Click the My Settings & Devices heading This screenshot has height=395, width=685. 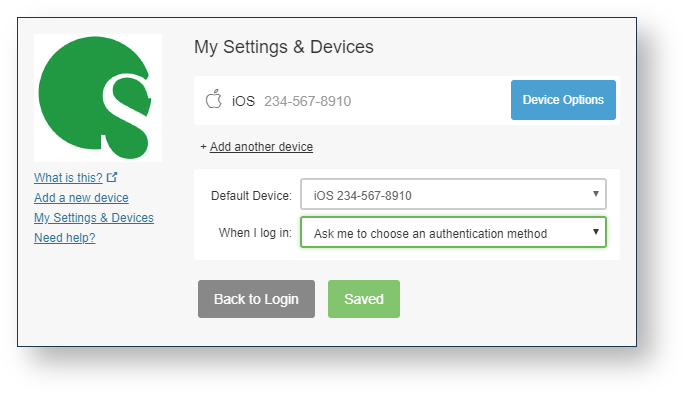point(284,47)
